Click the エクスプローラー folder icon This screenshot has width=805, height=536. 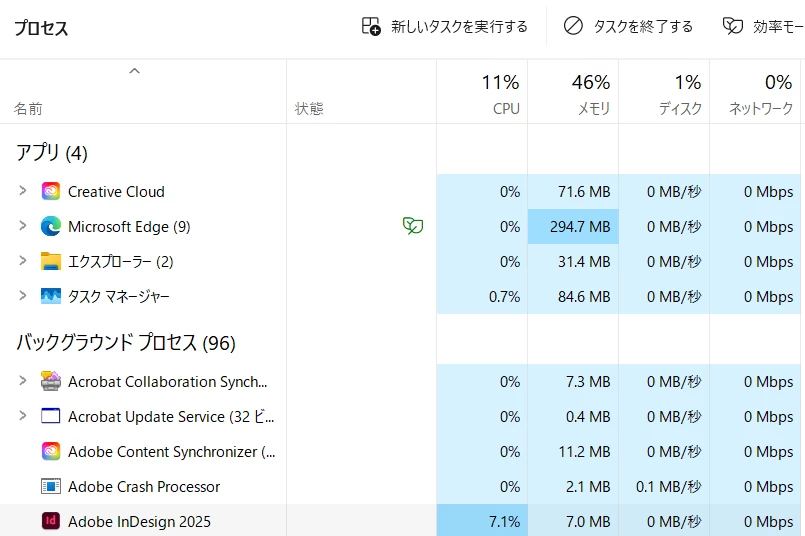tap(51, 261)
